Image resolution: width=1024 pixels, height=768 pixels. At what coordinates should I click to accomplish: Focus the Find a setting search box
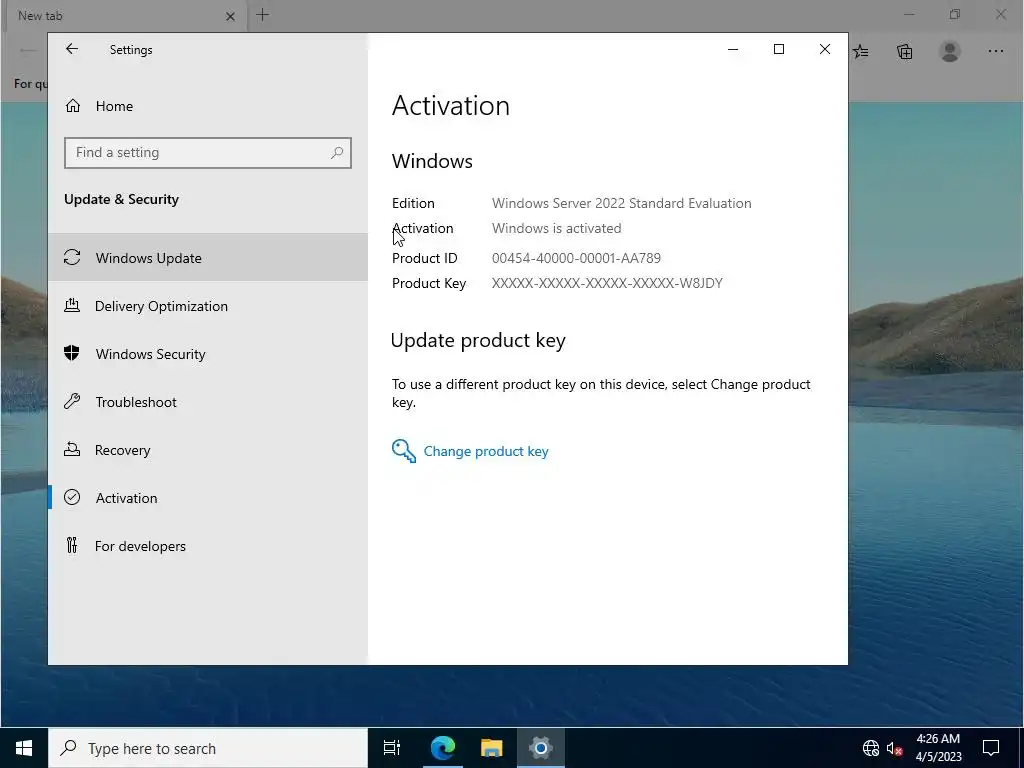coord(208,153)
